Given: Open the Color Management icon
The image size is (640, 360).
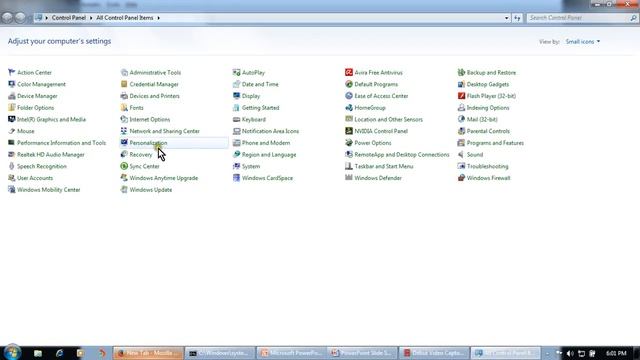Looking at the screenshot, I should [x=11, y=84].
